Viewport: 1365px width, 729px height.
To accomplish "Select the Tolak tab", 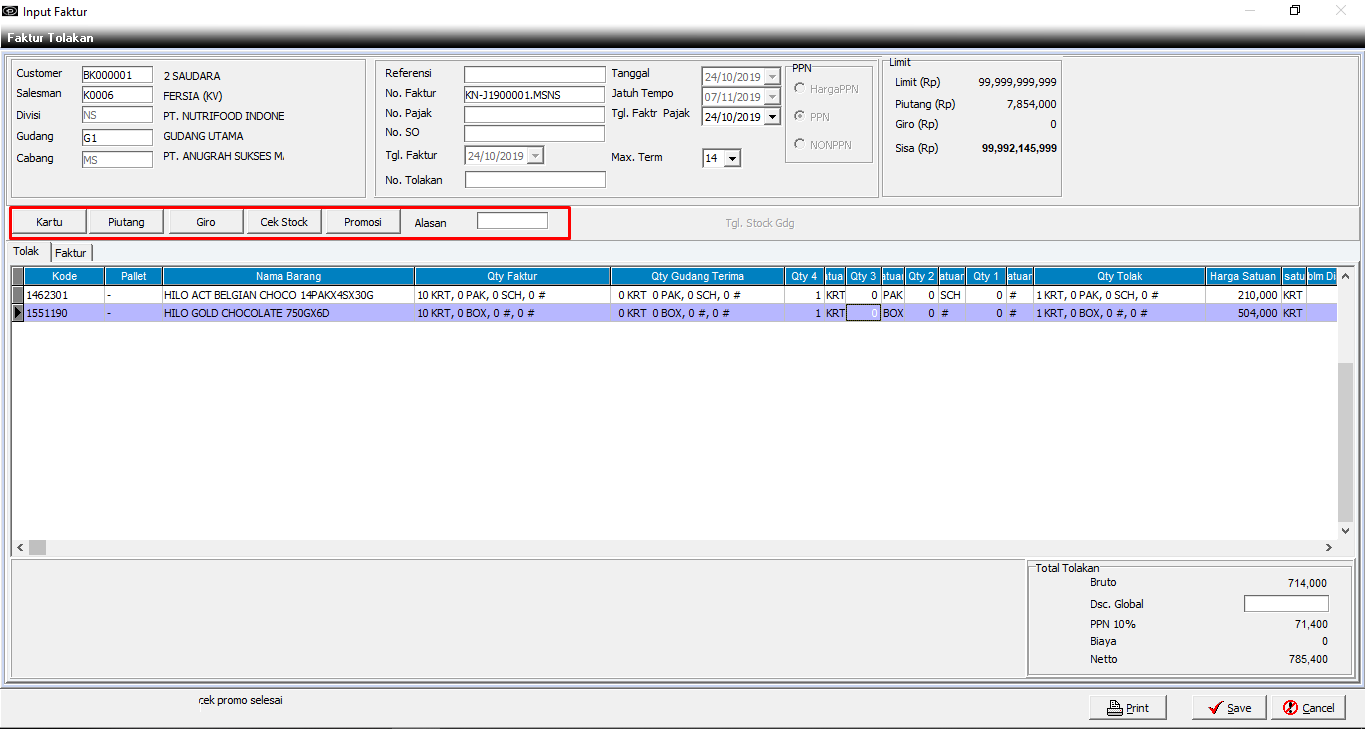I will [x=27, y=252].
